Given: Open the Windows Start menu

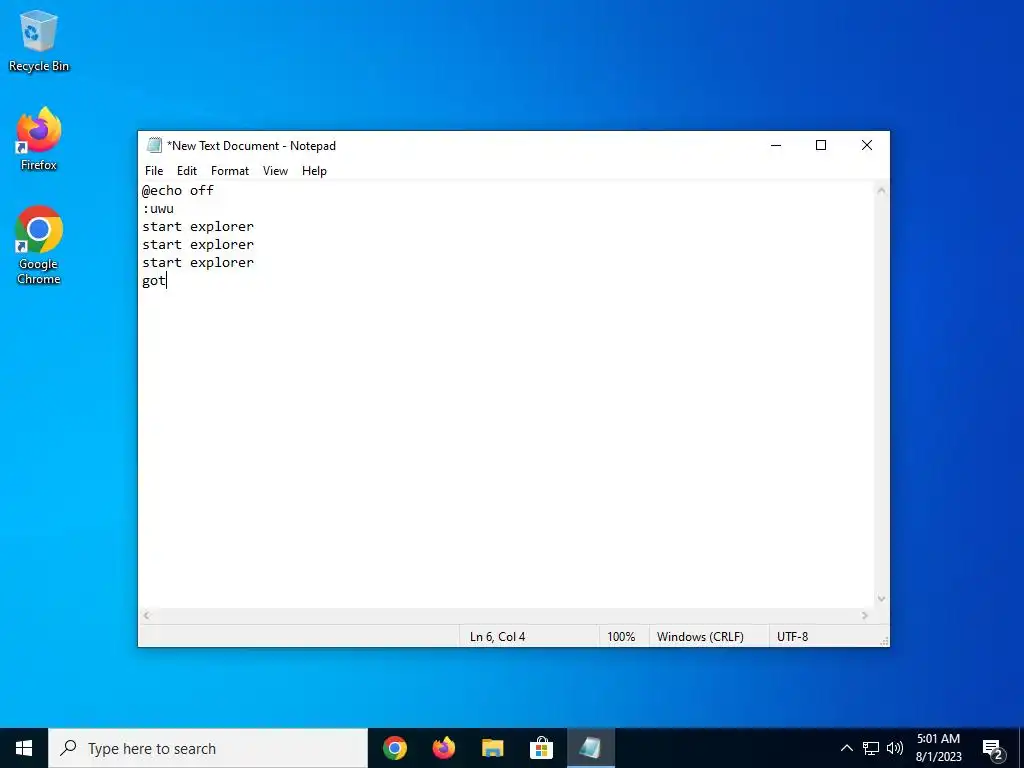Looking at the screenshot, I should pyautogui.click(x=24, y=748).
